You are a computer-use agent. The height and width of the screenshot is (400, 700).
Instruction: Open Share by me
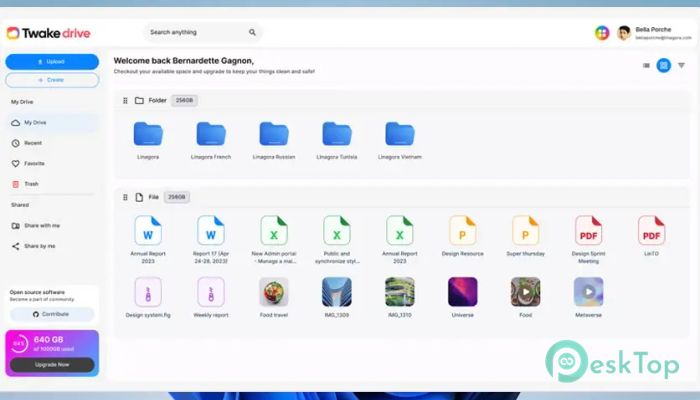click(x=33, y=246)
